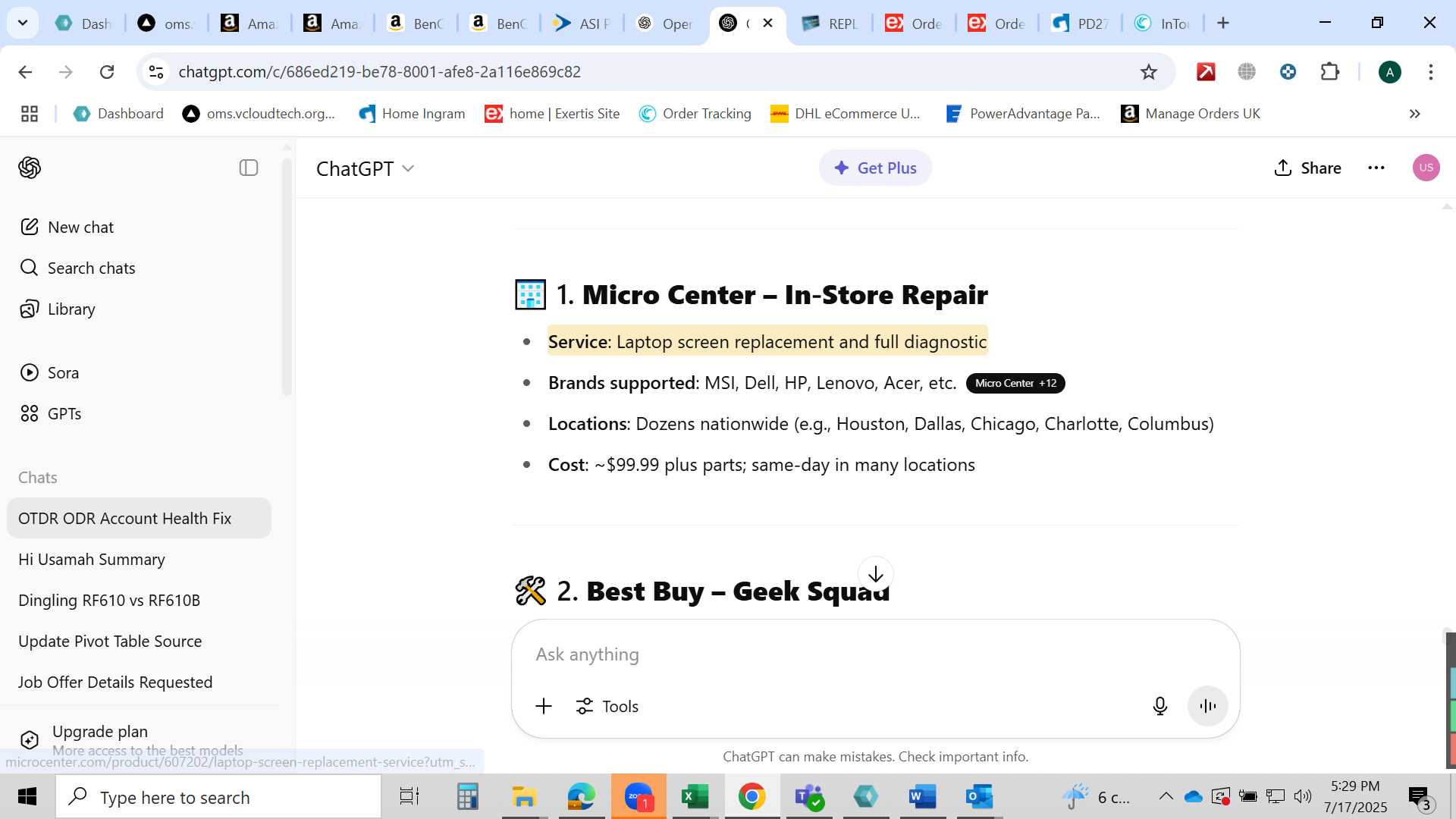Reload the page
This screenshot has height=819, width=1456.
pos(107,72)
